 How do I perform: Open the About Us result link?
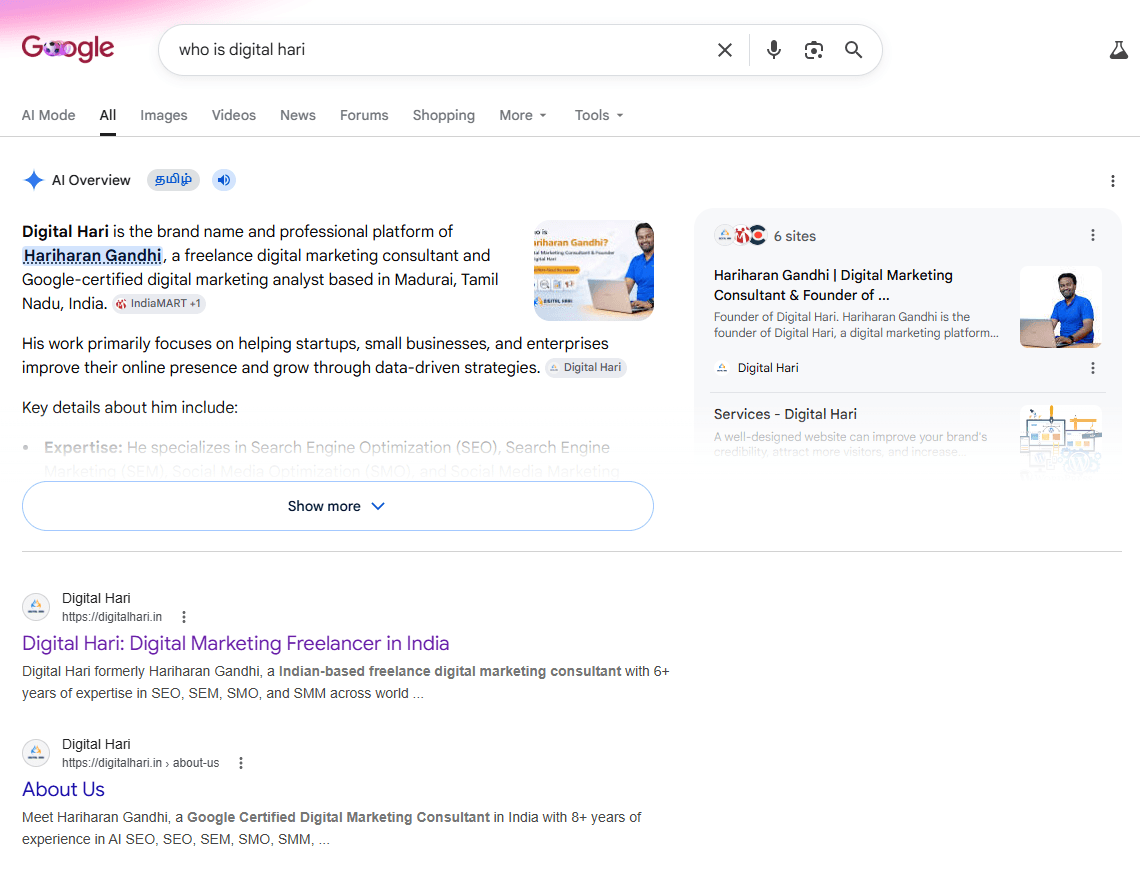point(63,790)
